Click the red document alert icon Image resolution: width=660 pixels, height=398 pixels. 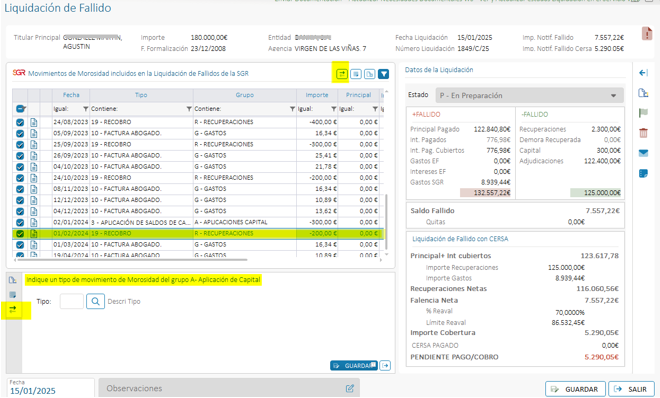647,34
